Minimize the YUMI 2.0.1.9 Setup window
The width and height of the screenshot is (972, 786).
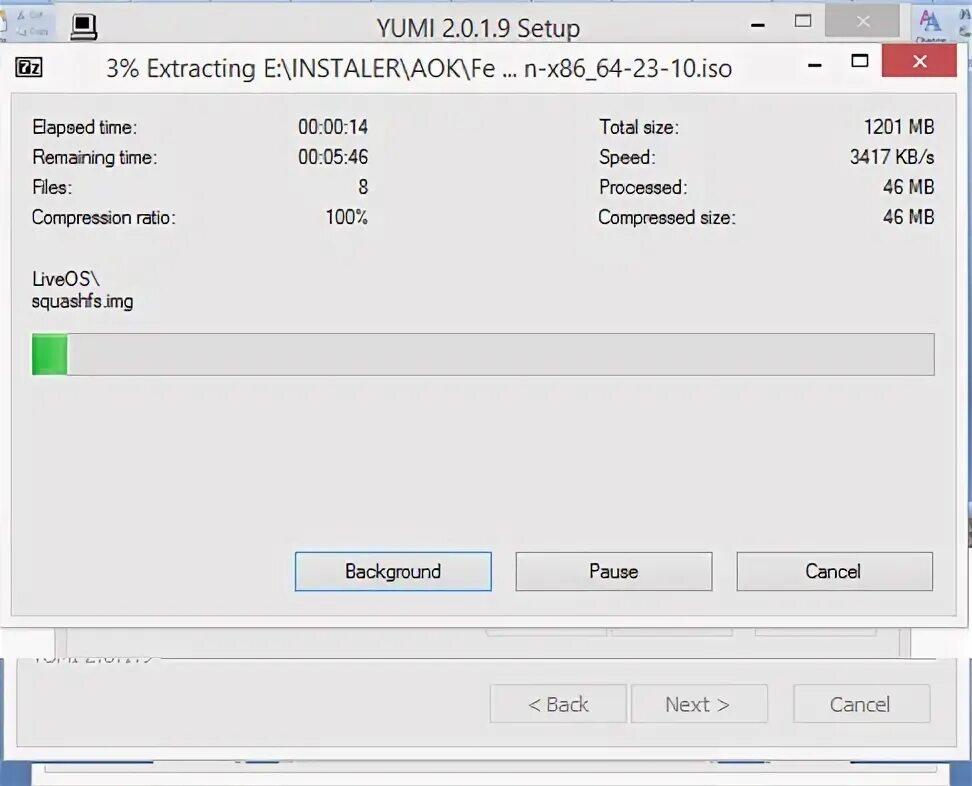[758, 25]
